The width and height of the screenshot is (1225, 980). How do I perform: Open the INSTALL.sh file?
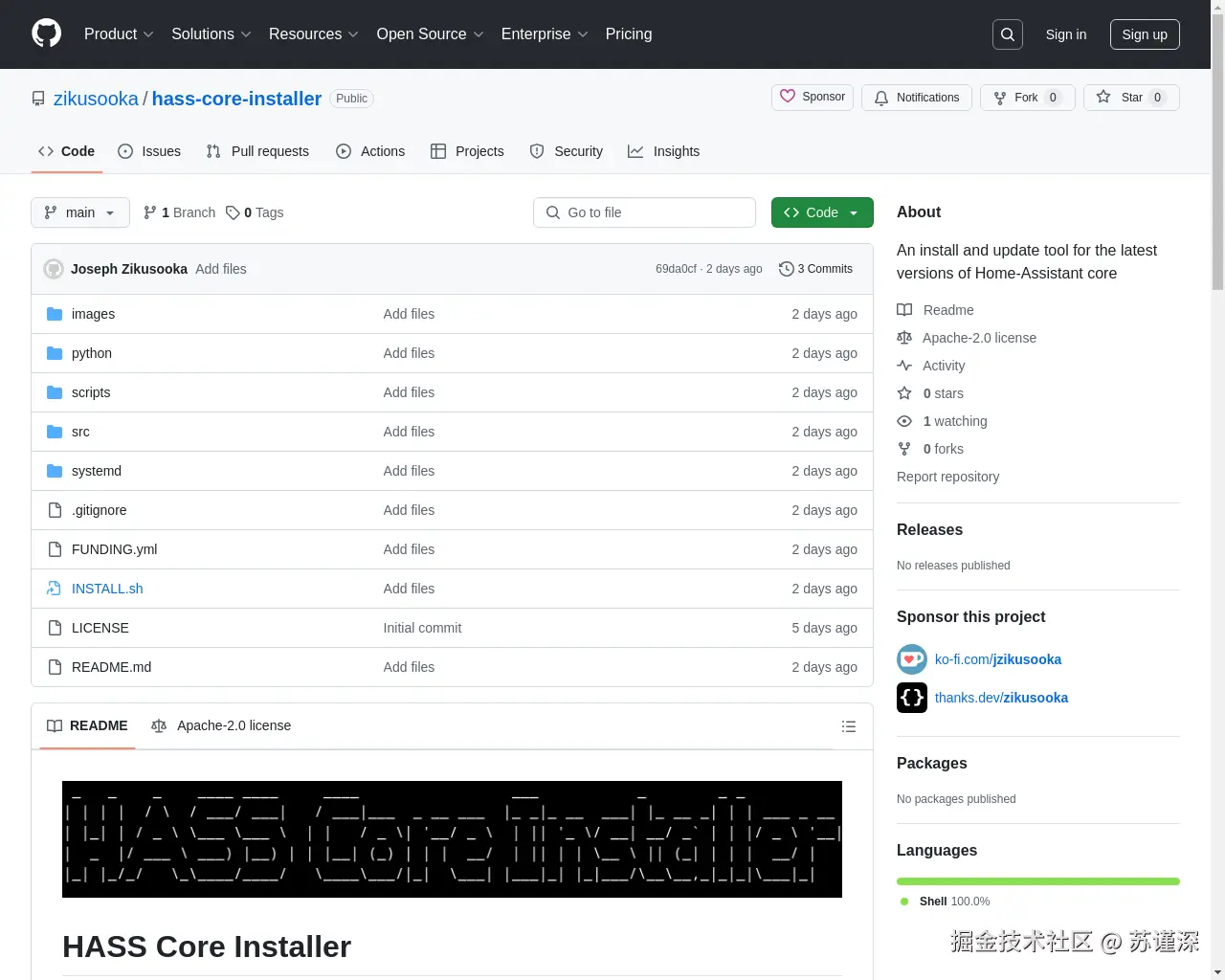click(107, 589)
